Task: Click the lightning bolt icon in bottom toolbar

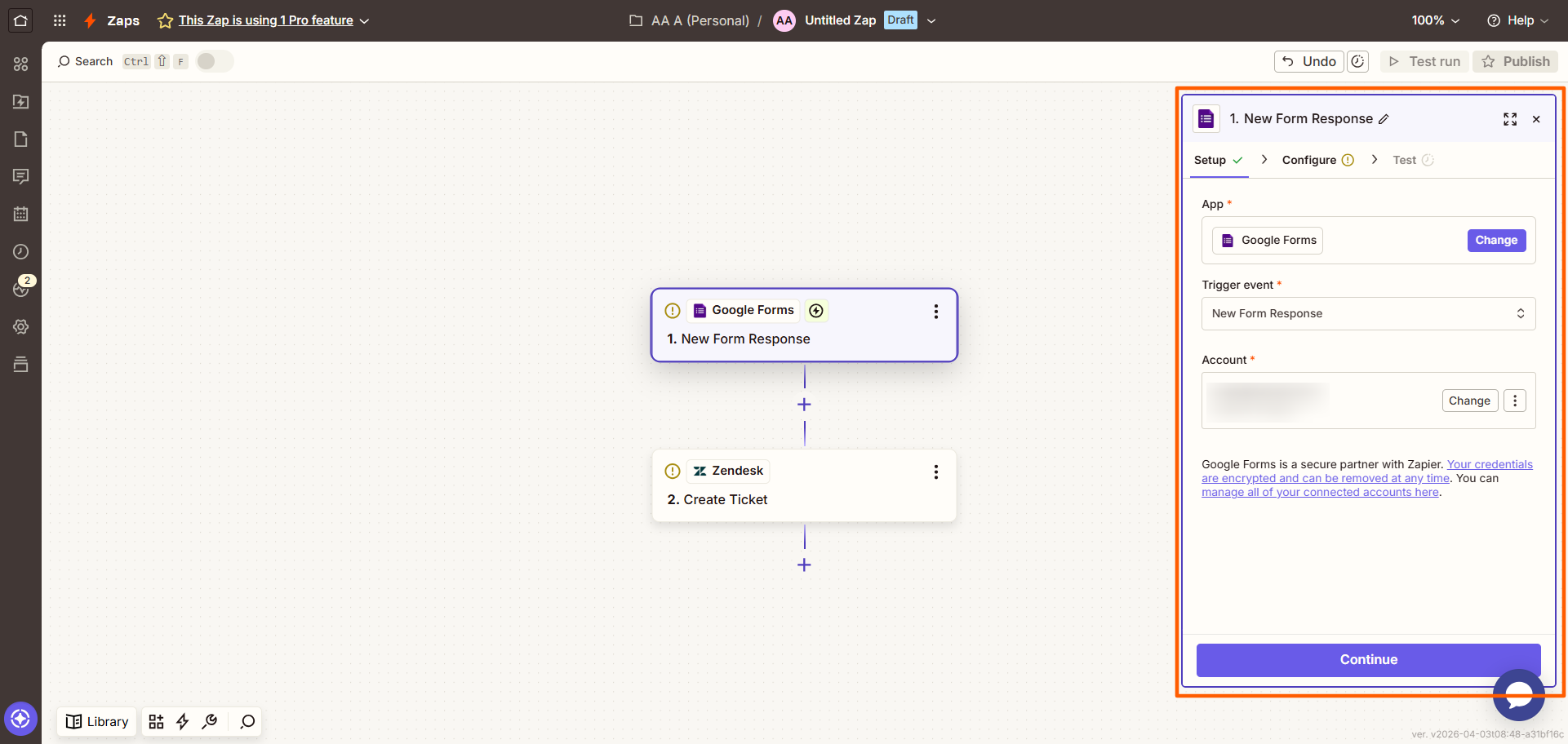Action: click(183, 721)
